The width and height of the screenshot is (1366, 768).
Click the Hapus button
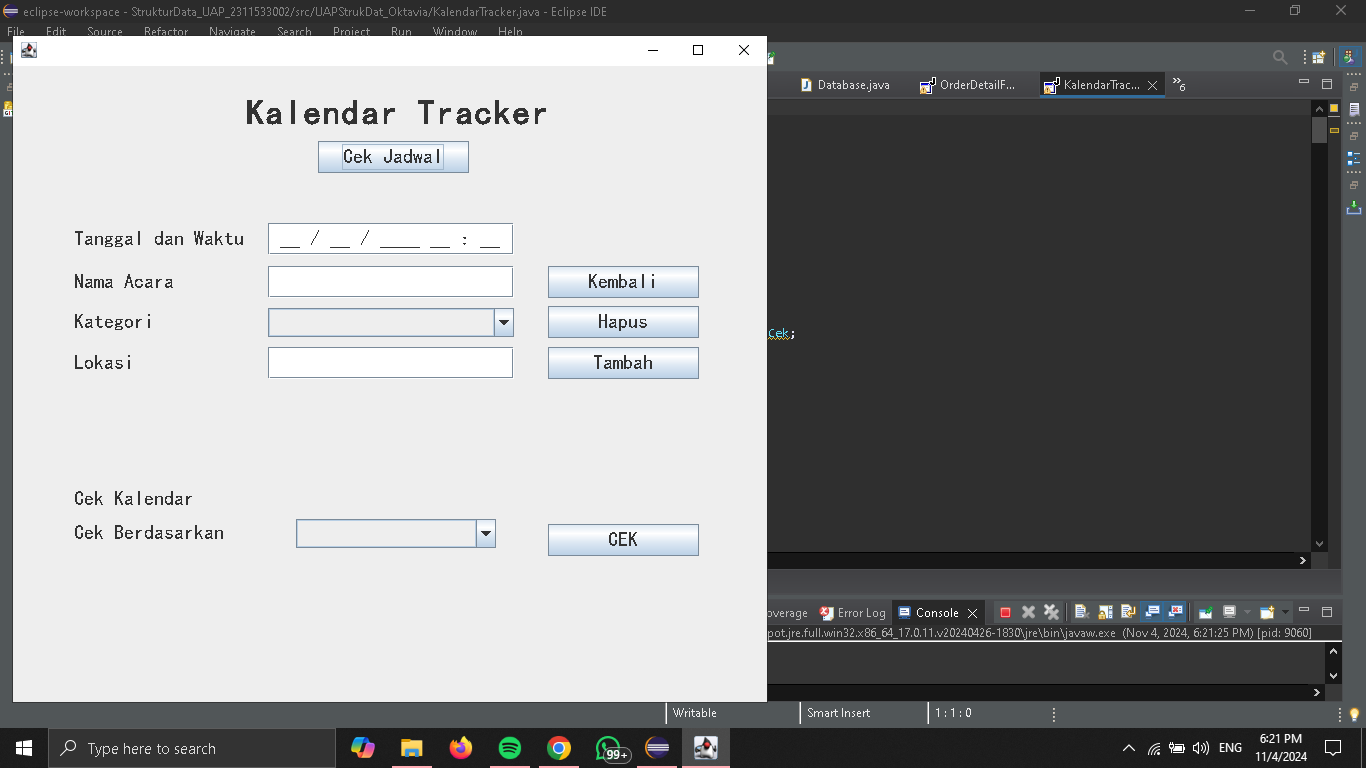click(623, 322)
